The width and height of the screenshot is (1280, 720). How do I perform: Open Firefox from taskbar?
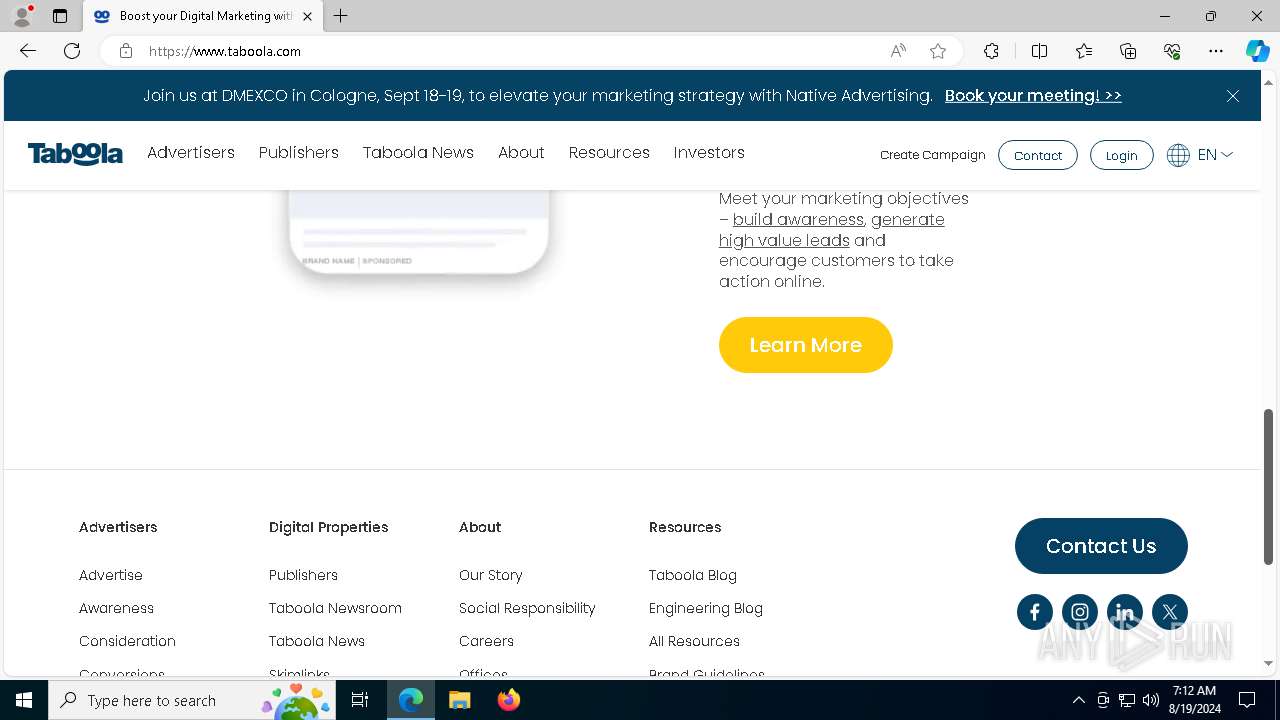pos(508,700)
